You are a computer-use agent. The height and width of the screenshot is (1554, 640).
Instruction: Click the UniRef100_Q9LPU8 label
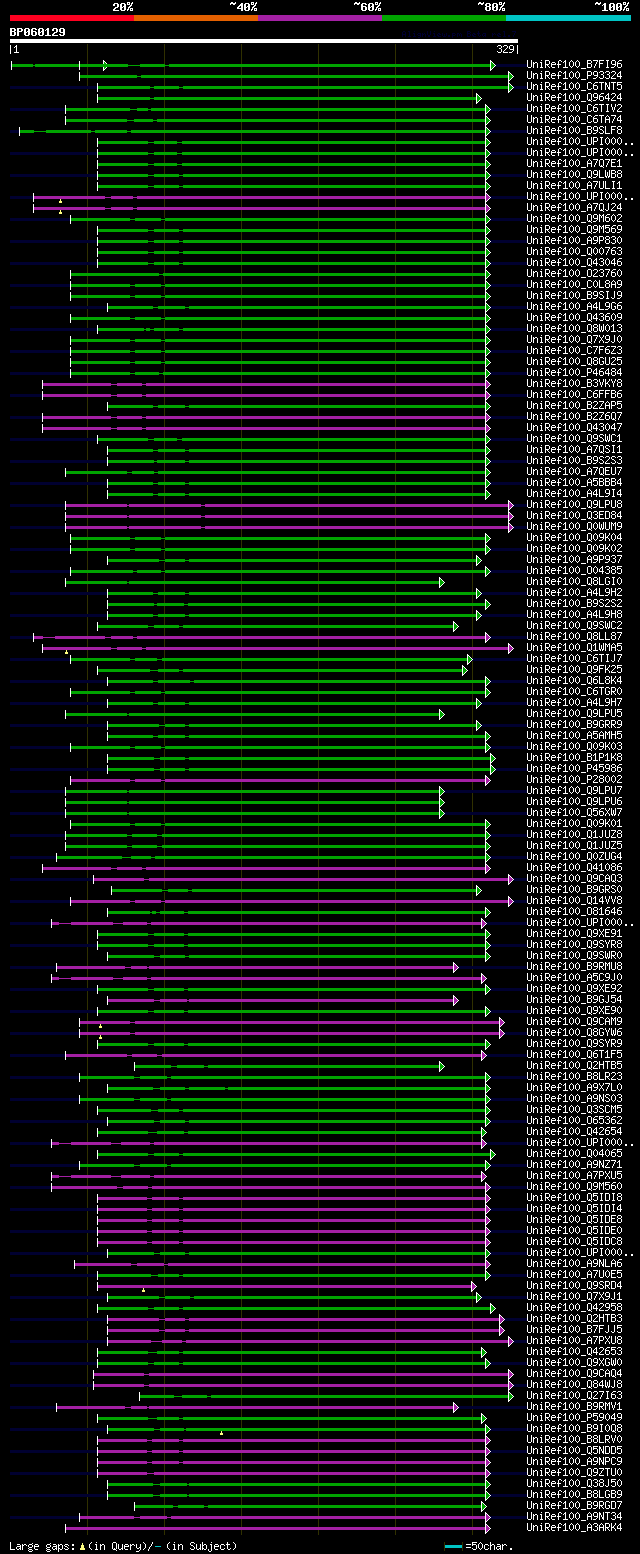click(x=574, y=504)
